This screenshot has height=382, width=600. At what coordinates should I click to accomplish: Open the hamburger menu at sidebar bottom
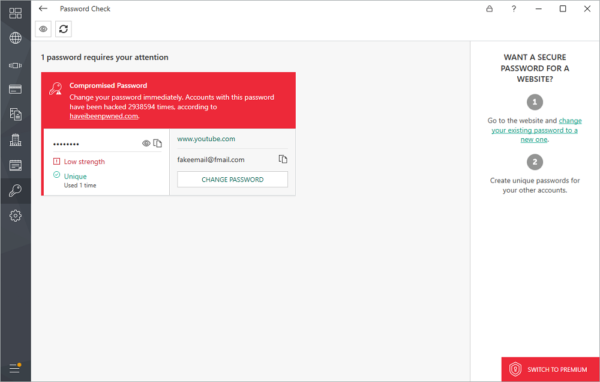[x=15, y=369]
